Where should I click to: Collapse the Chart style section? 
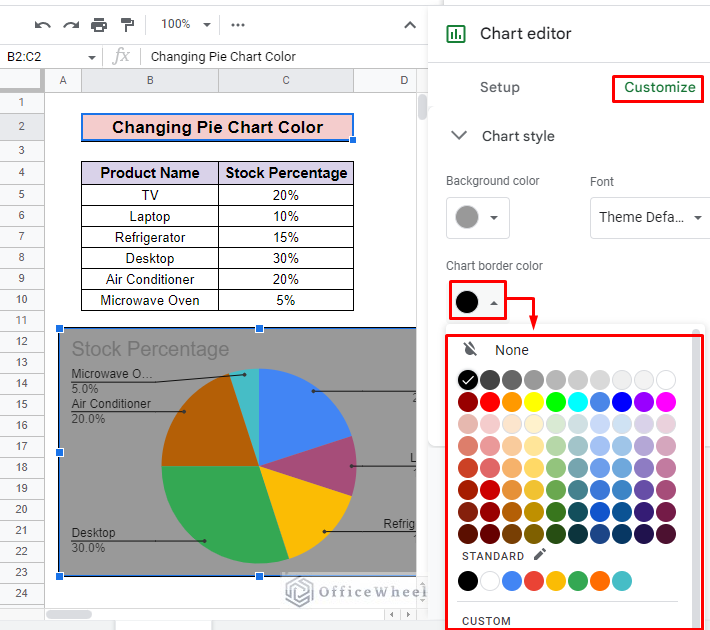(x=459, y=136)
